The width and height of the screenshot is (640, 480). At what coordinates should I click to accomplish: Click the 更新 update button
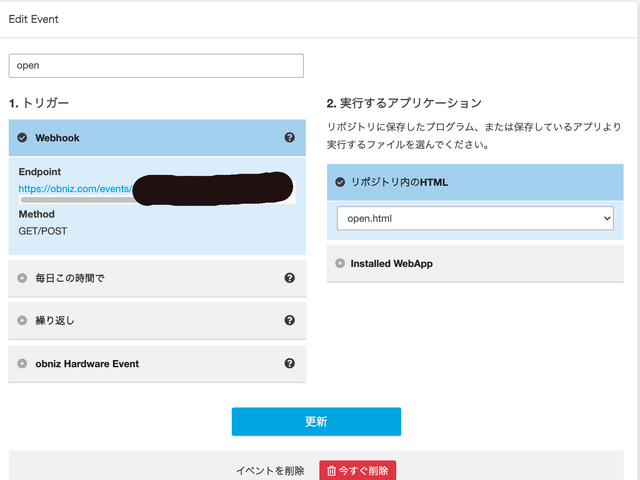pos(316,422)
